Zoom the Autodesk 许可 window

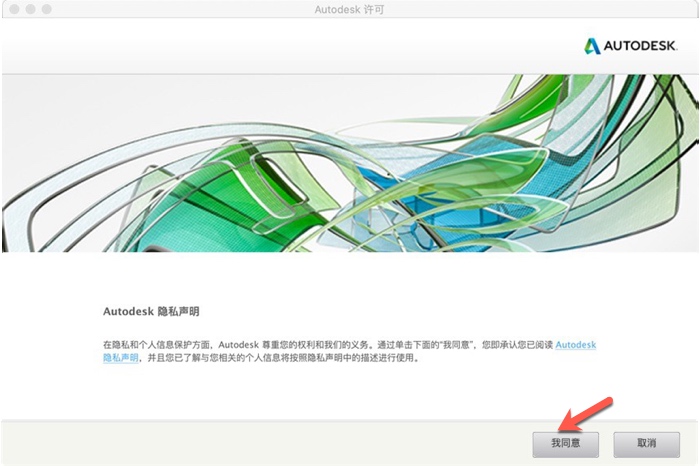tap(46, 9)
